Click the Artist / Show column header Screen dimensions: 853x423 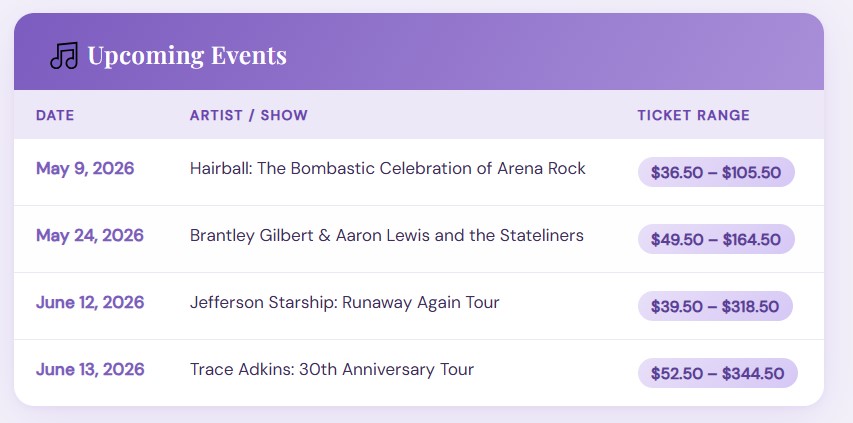249,116
